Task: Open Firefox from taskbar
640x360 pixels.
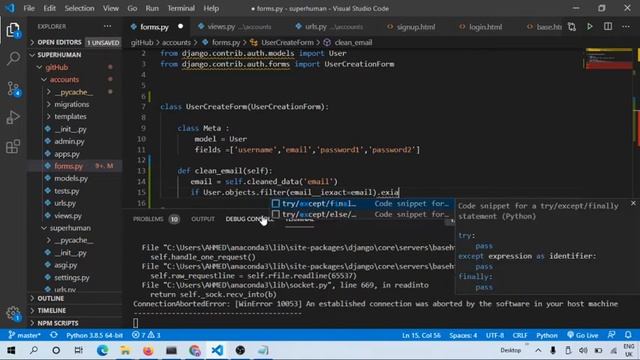Action: tap(148, 350)
